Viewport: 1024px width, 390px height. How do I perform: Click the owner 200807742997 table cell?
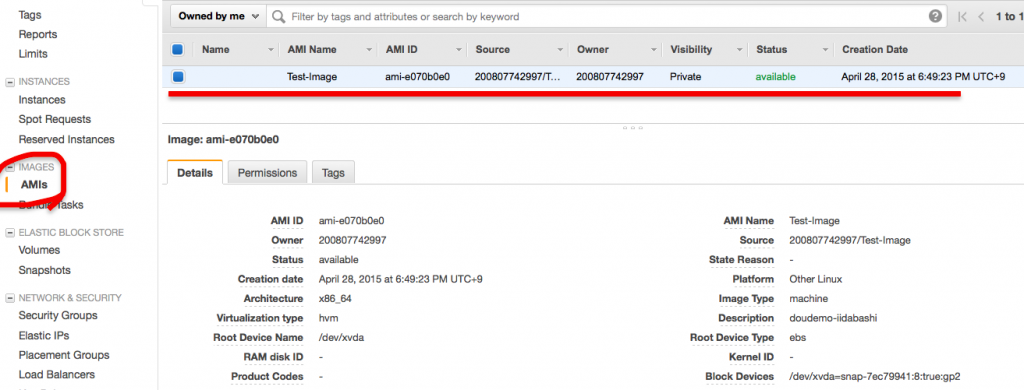pyautogui.click(x=610, y=76)
